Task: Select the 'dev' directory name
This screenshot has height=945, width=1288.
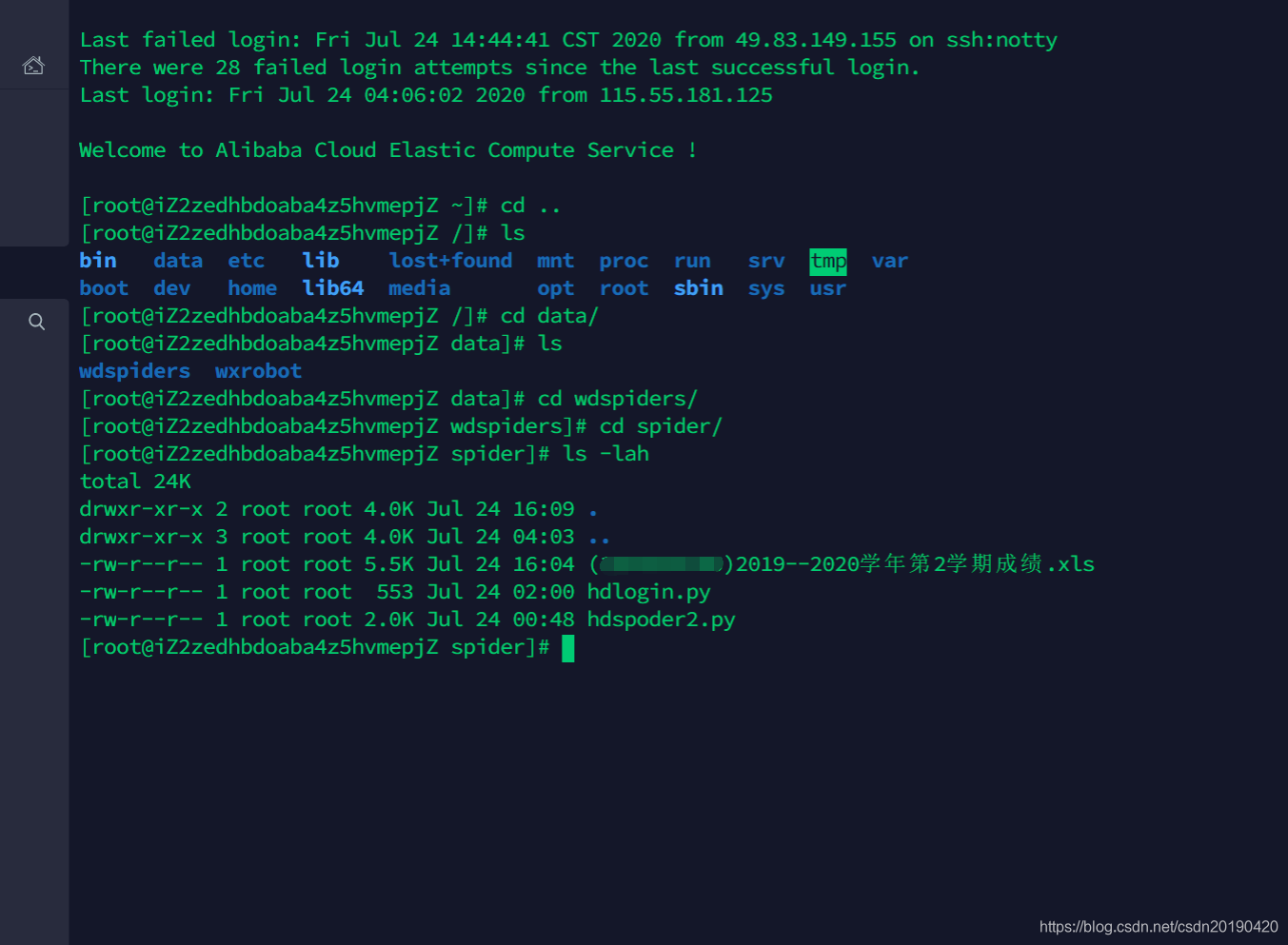Action: pyautogui.click(x=172, y=288)
